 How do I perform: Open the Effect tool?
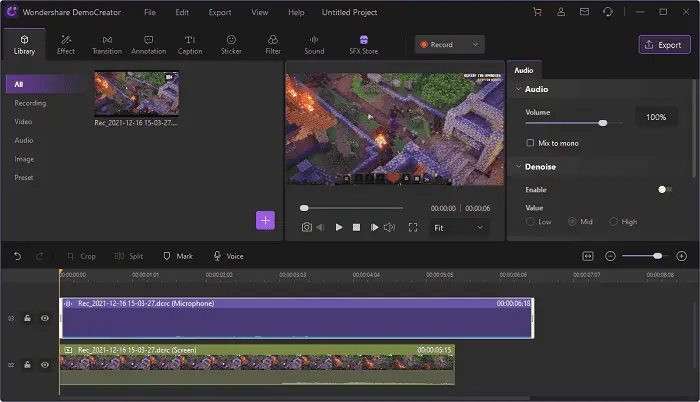pos(66,45)
